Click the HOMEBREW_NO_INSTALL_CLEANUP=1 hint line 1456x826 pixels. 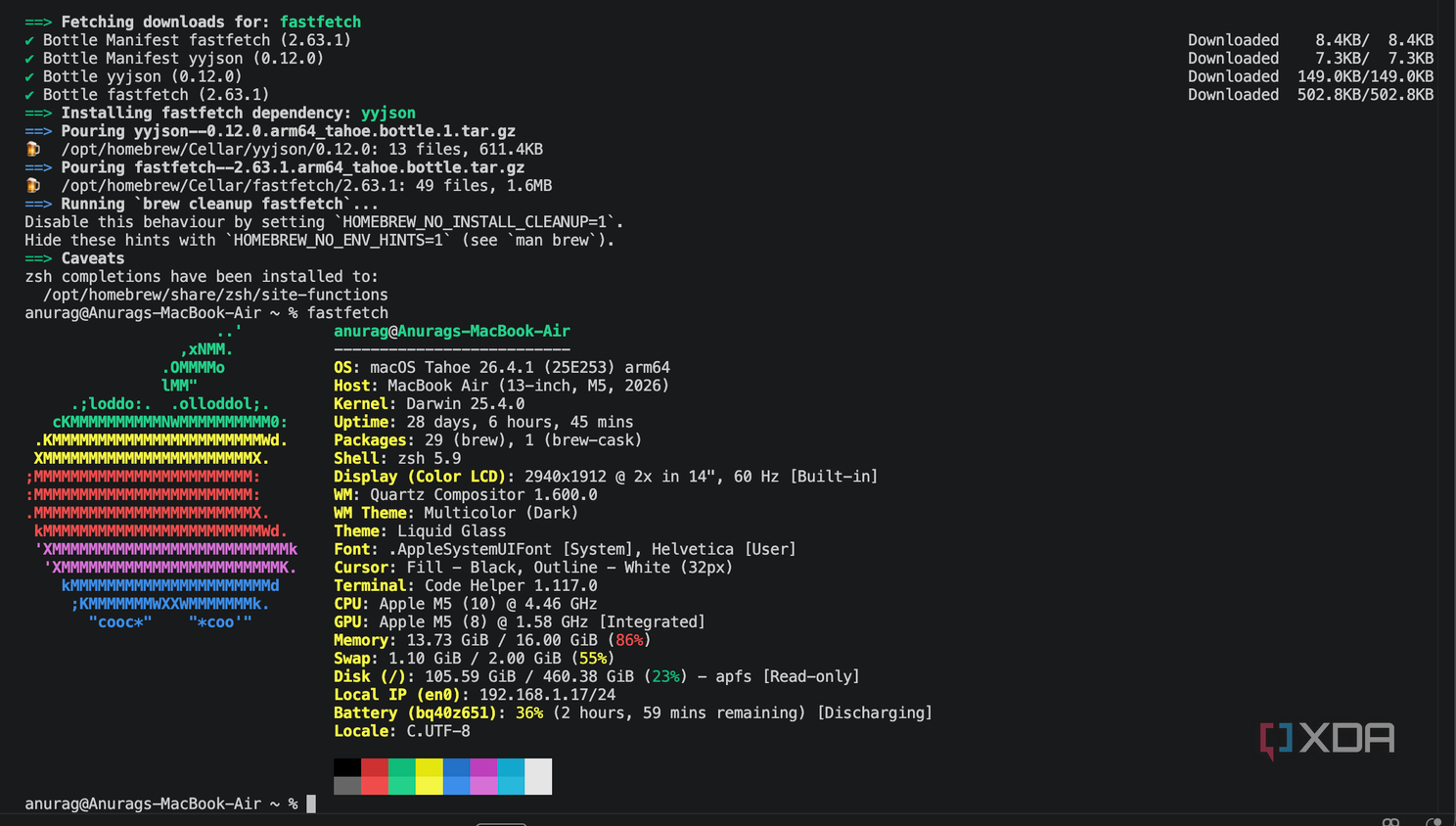[324, 222]
